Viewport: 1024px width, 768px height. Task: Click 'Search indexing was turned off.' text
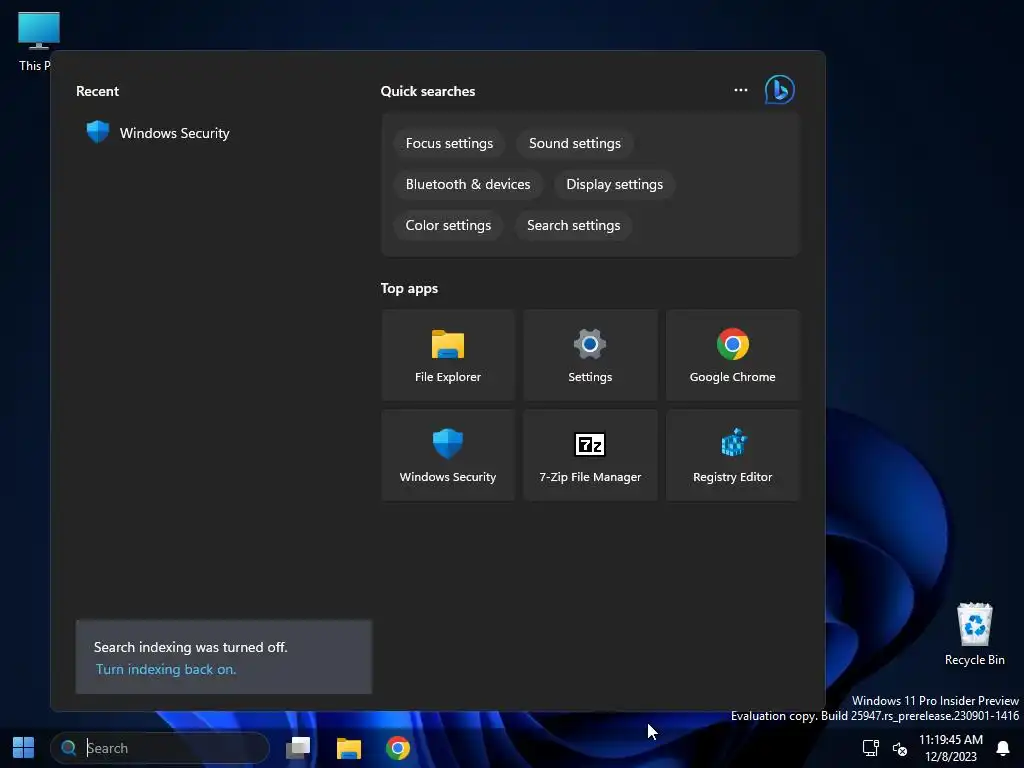click(x=190, y=647)
